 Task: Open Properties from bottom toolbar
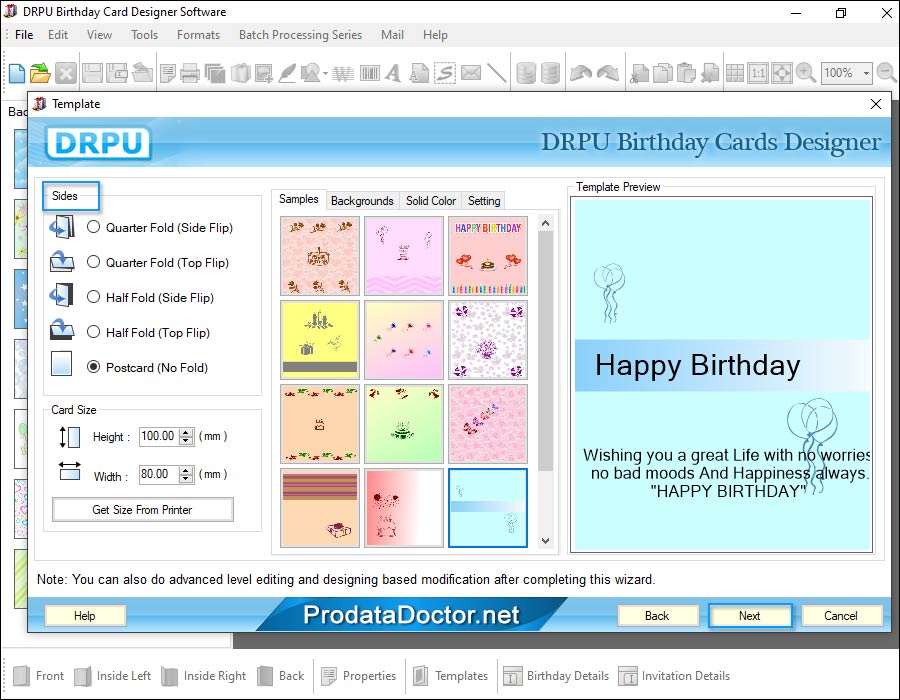[x=359, y=675]
